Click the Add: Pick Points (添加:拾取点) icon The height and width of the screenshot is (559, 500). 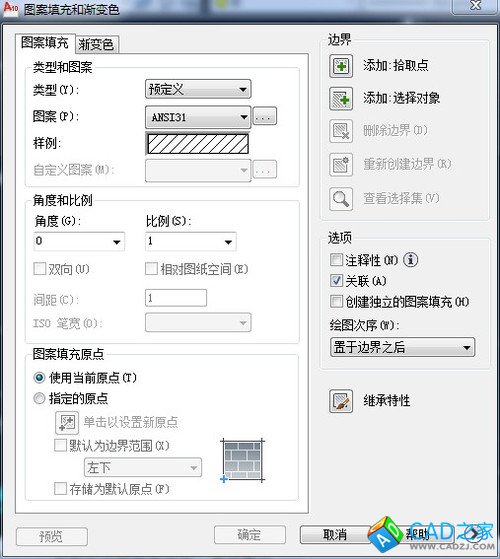click(x=341, y=66)
